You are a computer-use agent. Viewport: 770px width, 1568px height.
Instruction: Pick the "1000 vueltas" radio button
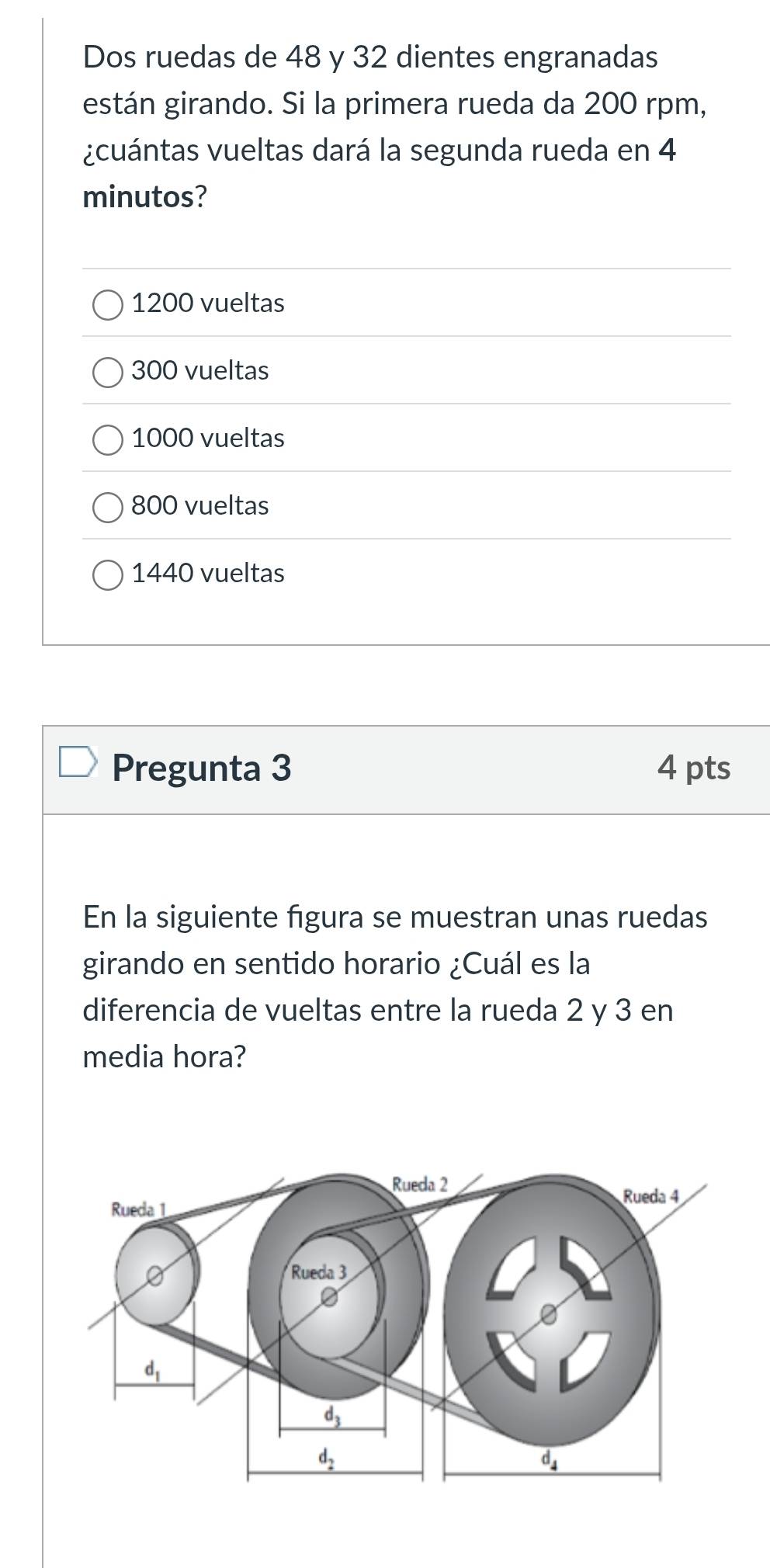(108, 439)
